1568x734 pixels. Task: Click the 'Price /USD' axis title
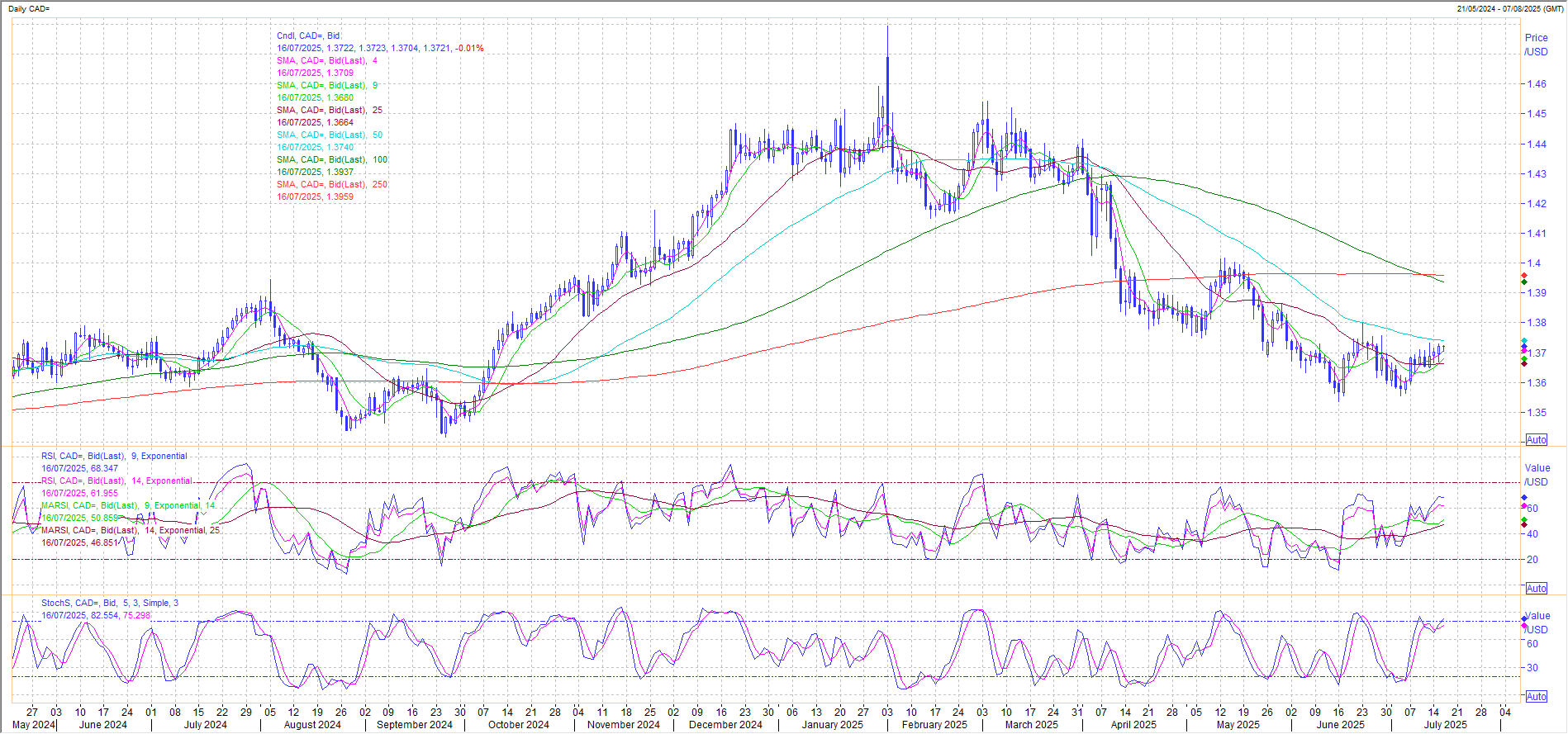coord(1537,45)
